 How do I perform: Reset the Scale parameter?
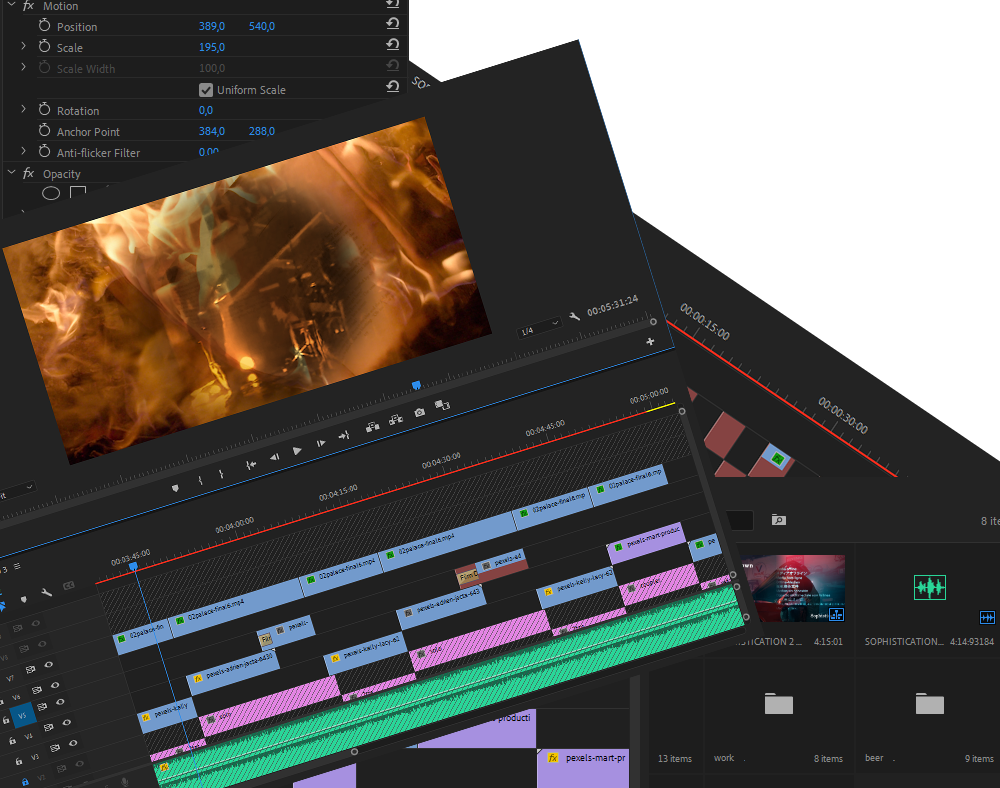pos(393,46)
